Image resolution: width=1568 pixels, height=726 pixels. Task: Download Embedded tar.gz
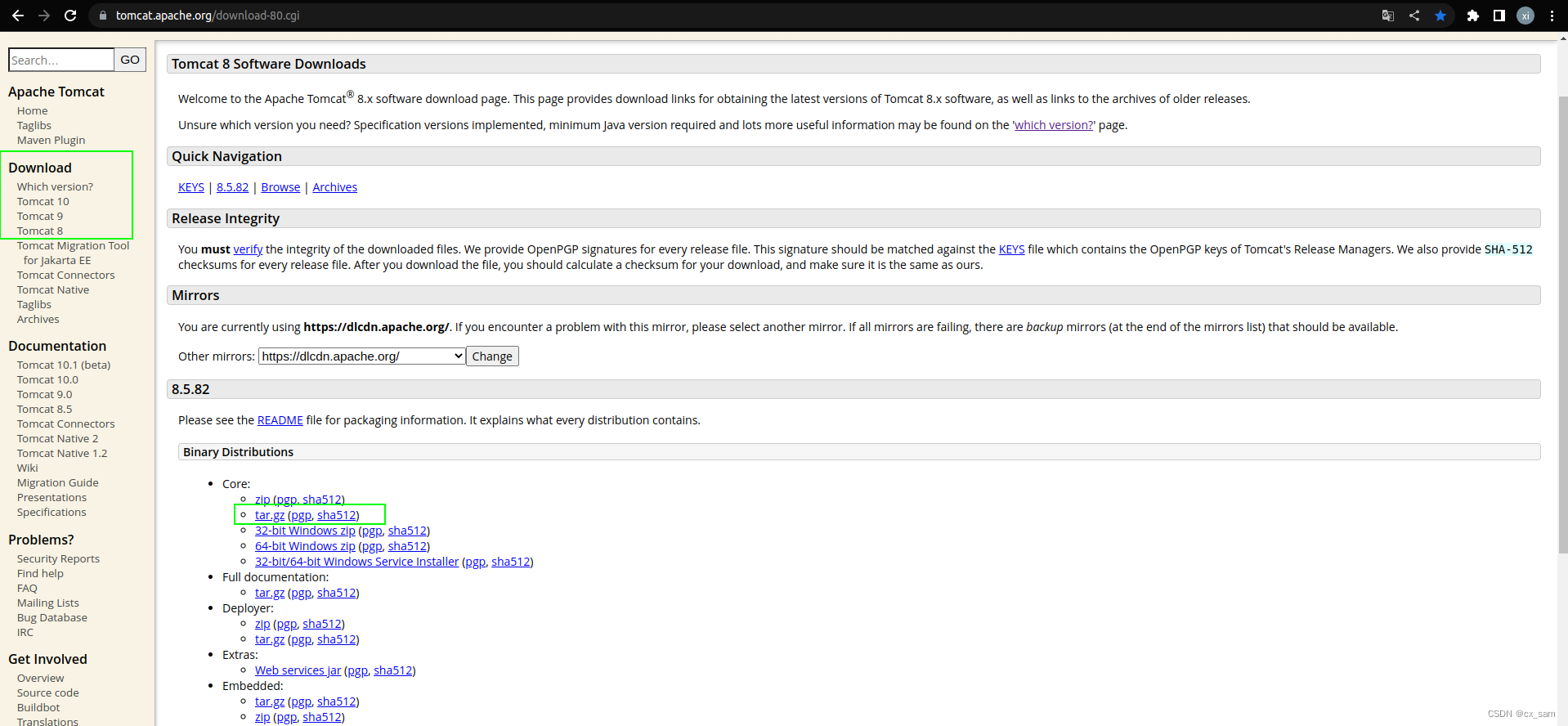pos(270,701)
